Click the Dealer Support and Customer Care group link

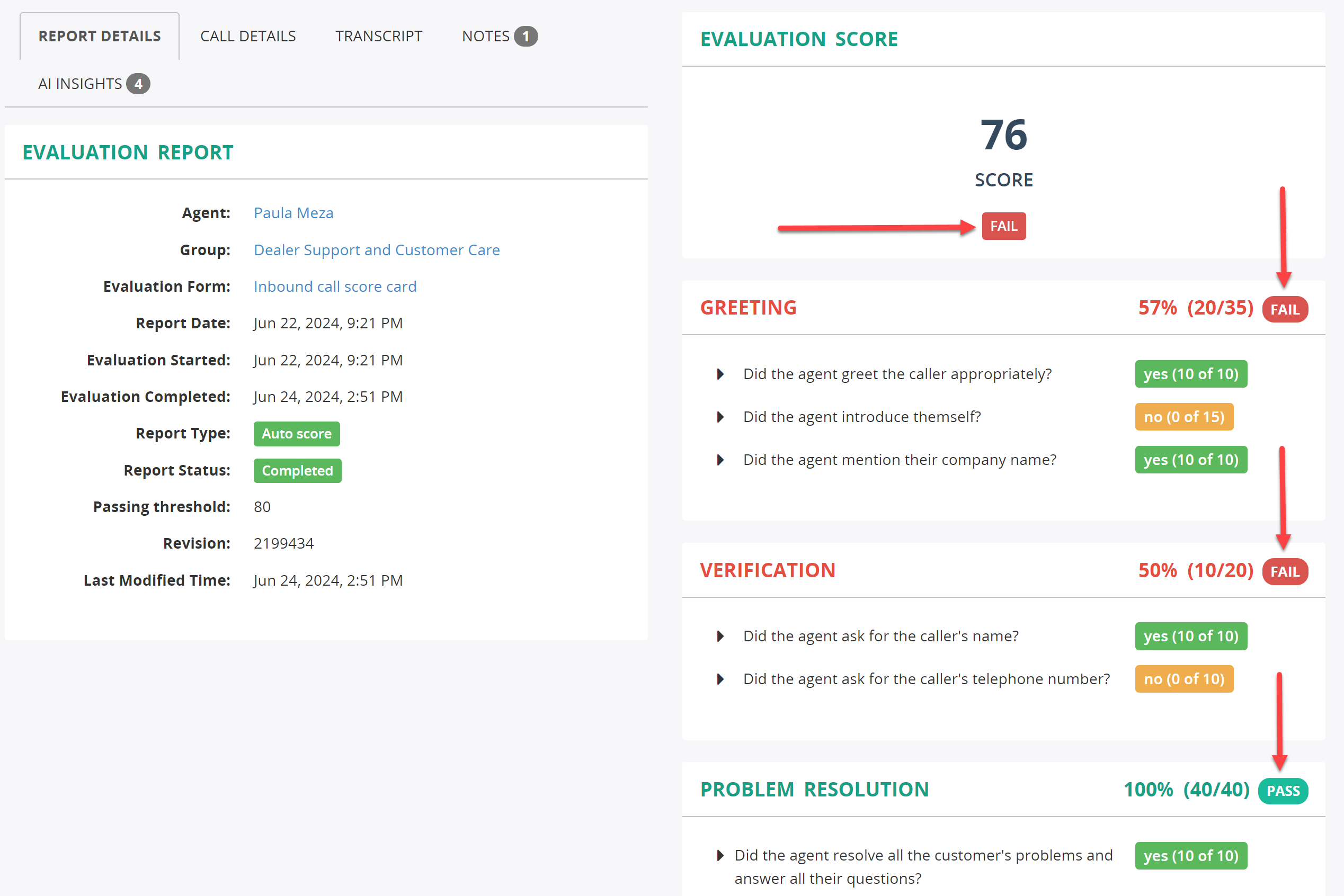[x=377, y=250]
